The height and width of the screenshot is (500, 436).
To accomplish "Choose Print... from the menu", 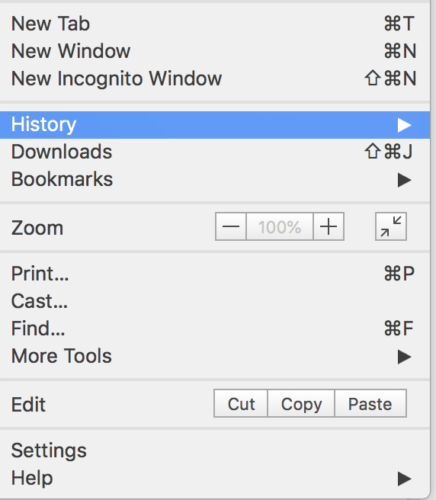I will click(215, 274).
